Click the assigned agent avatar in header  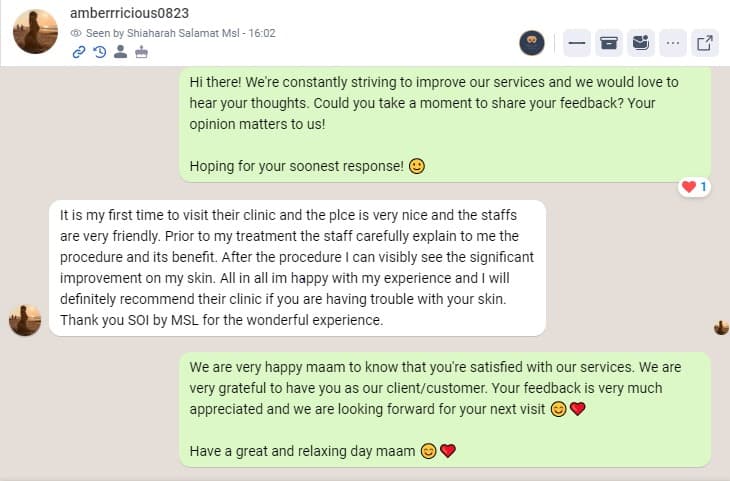[x=532, y=43]
